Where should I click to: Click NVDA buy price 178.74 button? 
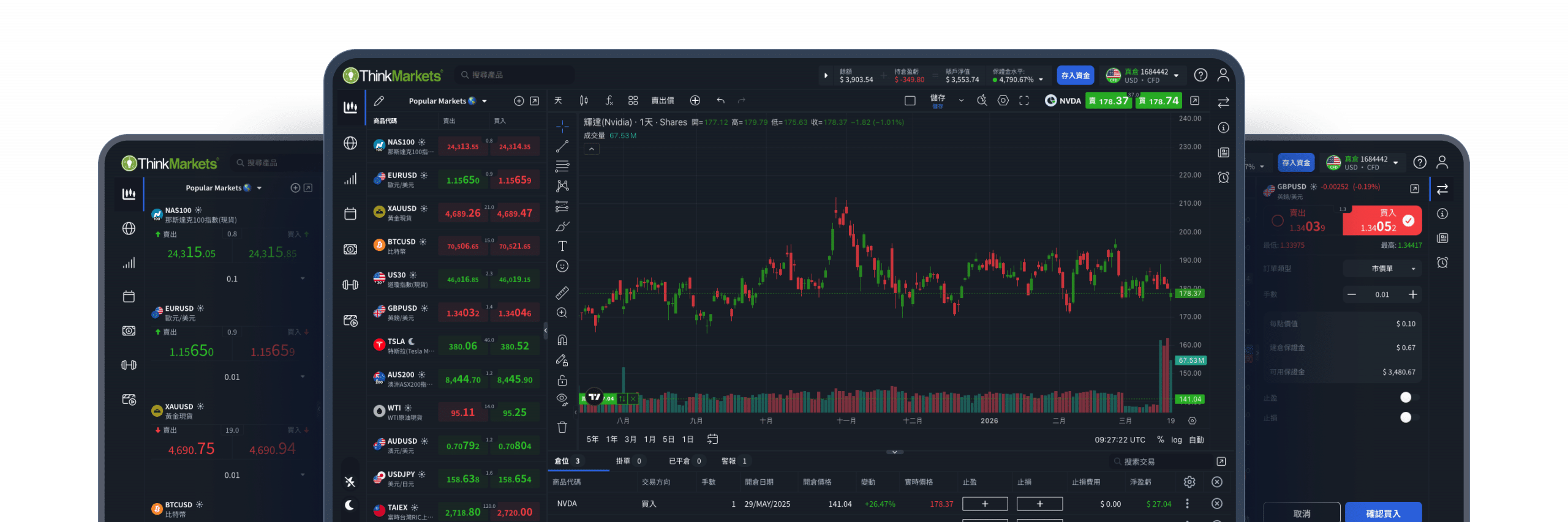[x=1158, y=101]
